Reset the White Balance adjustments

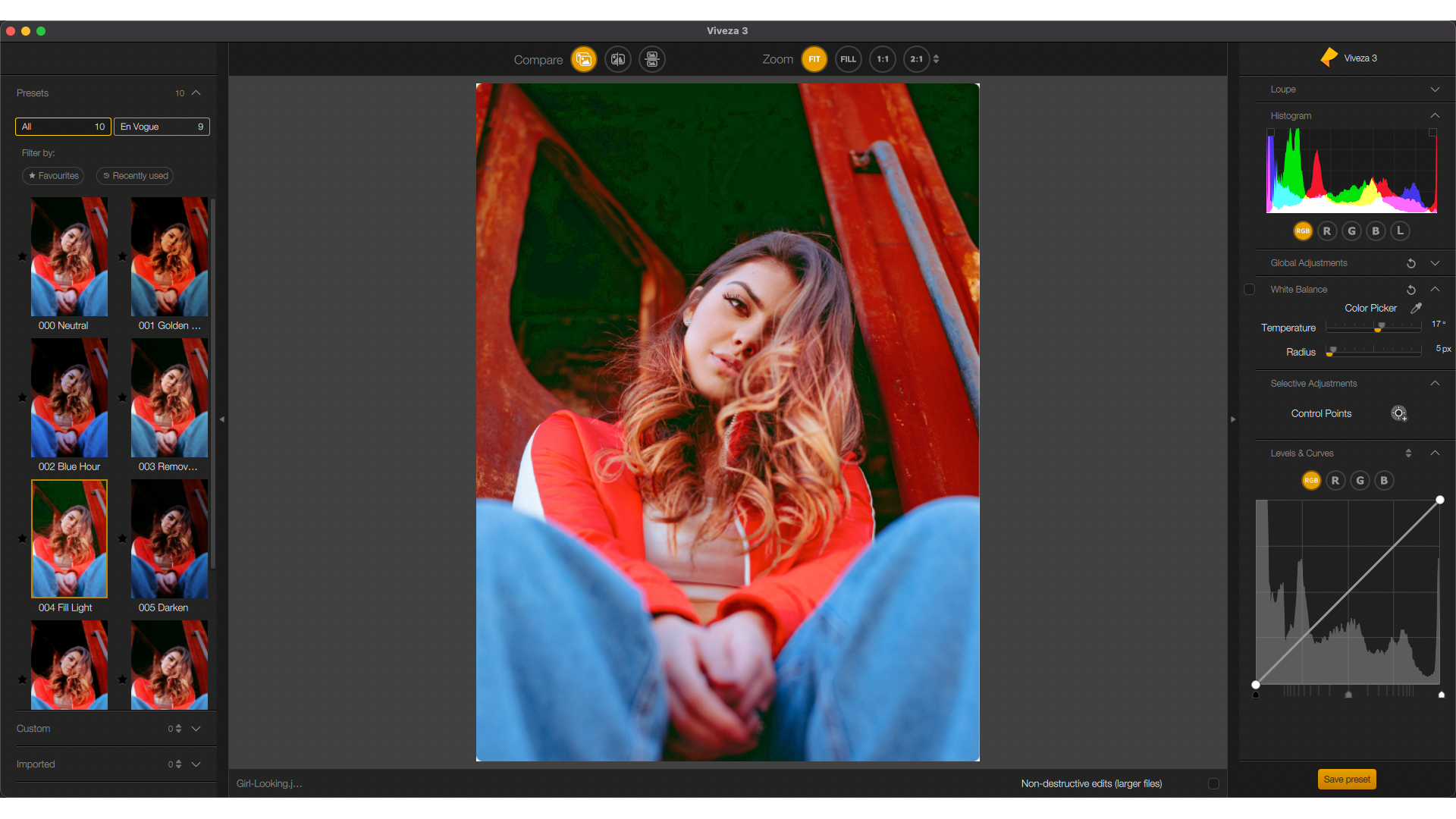(1411, 290)
